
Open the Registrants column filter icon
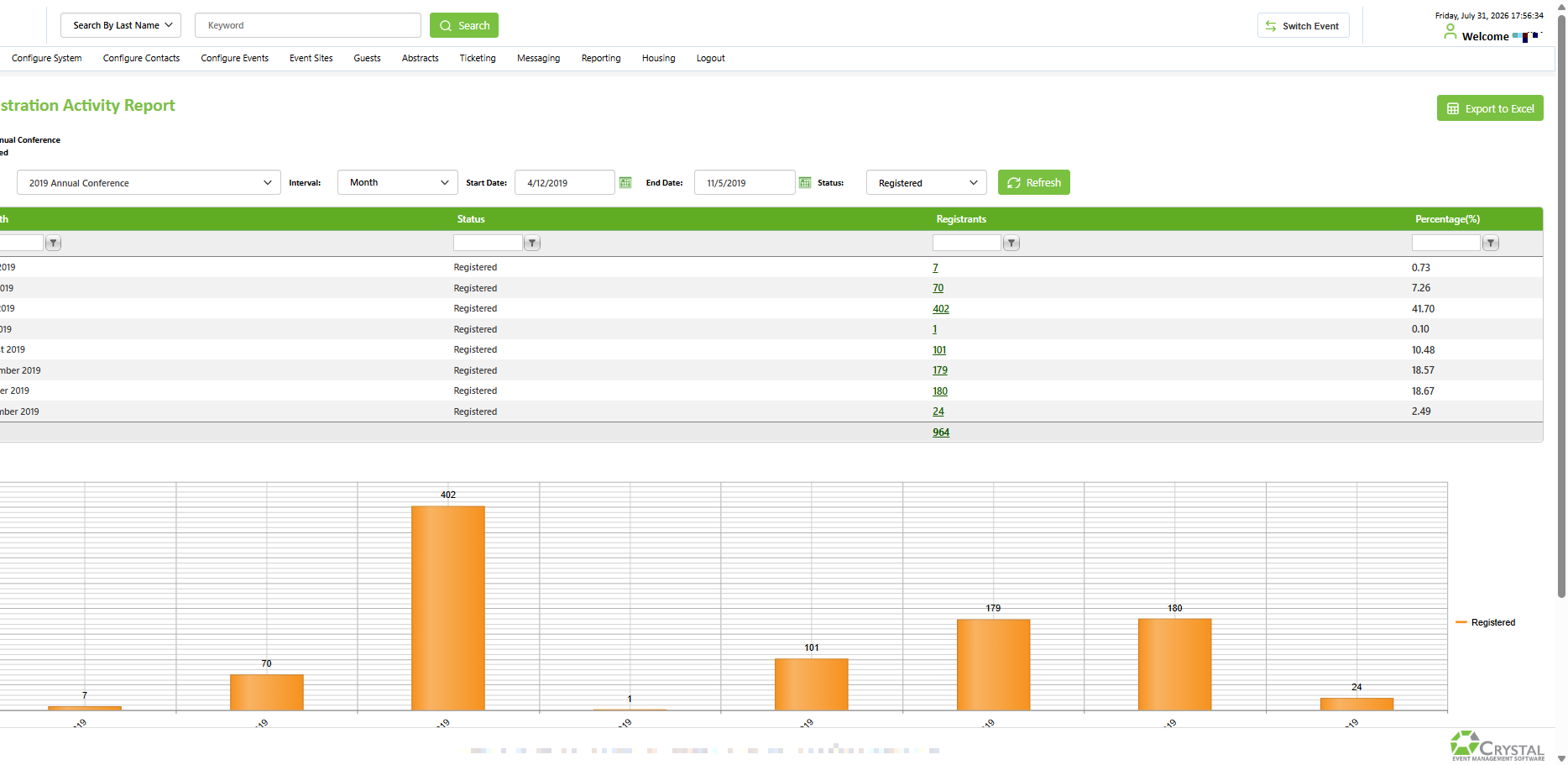[1011, 244]
